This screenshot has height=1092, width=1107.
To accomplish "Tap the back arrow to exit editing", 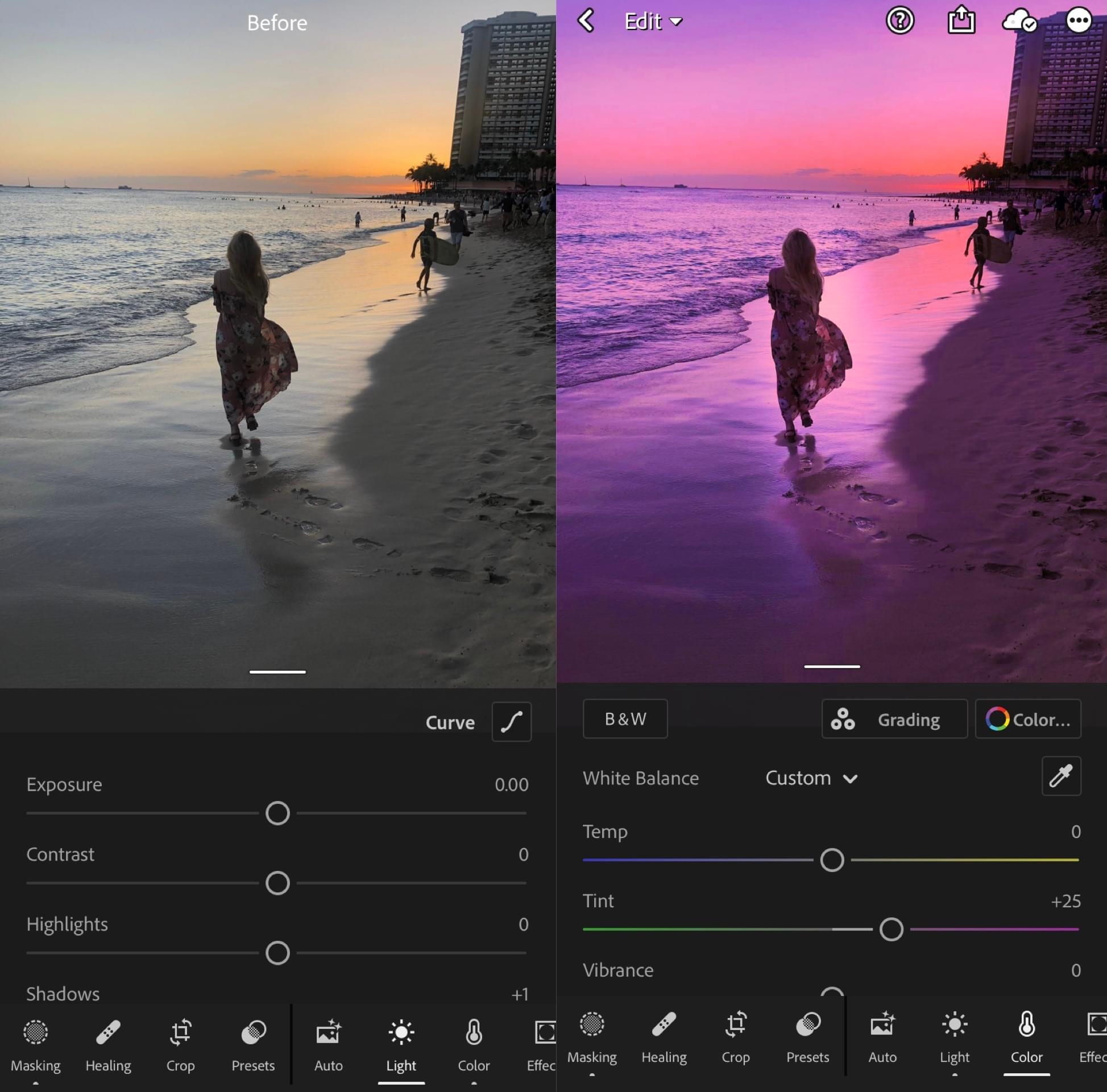I will pyautogui.click(x=586, y=20).
